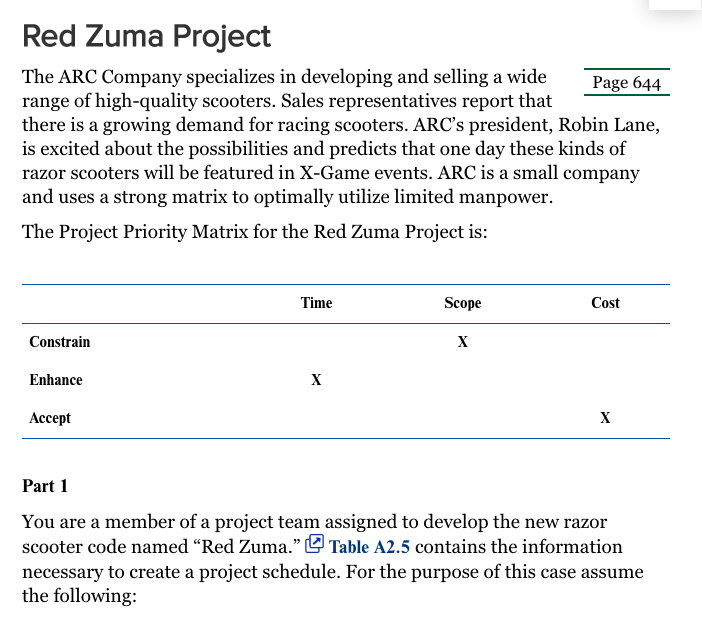Click the text 'the following:'
Screen dimensions: 702x630
[x=79, y=596]
